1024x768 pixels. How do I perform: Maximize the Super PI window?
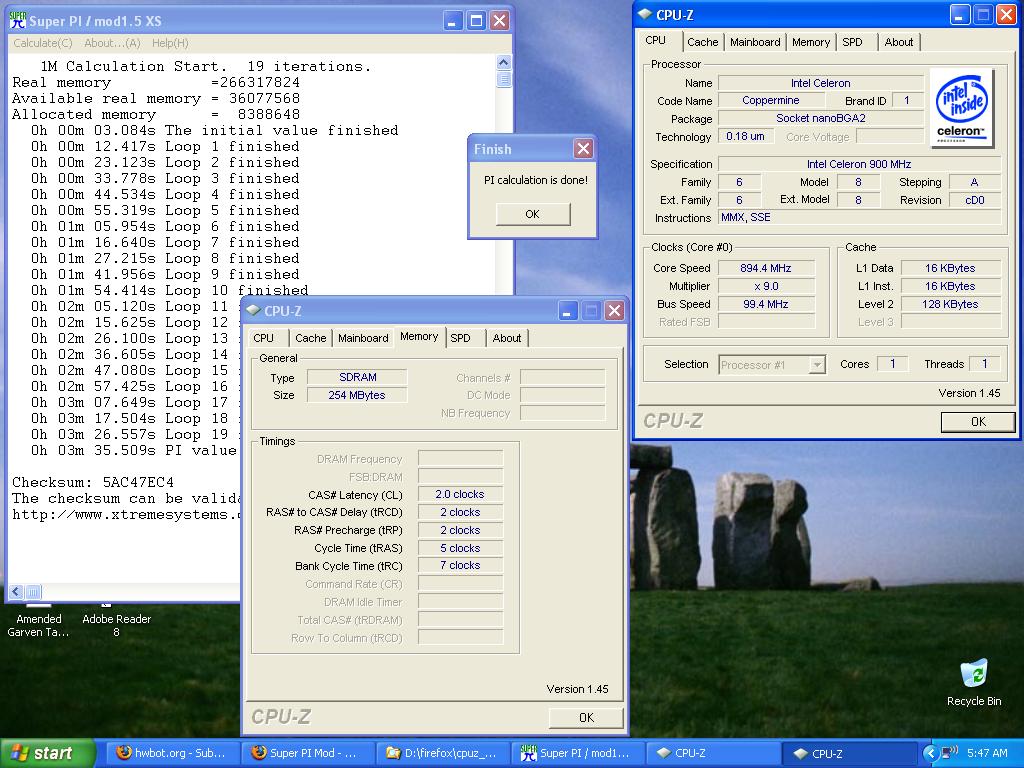476,21
